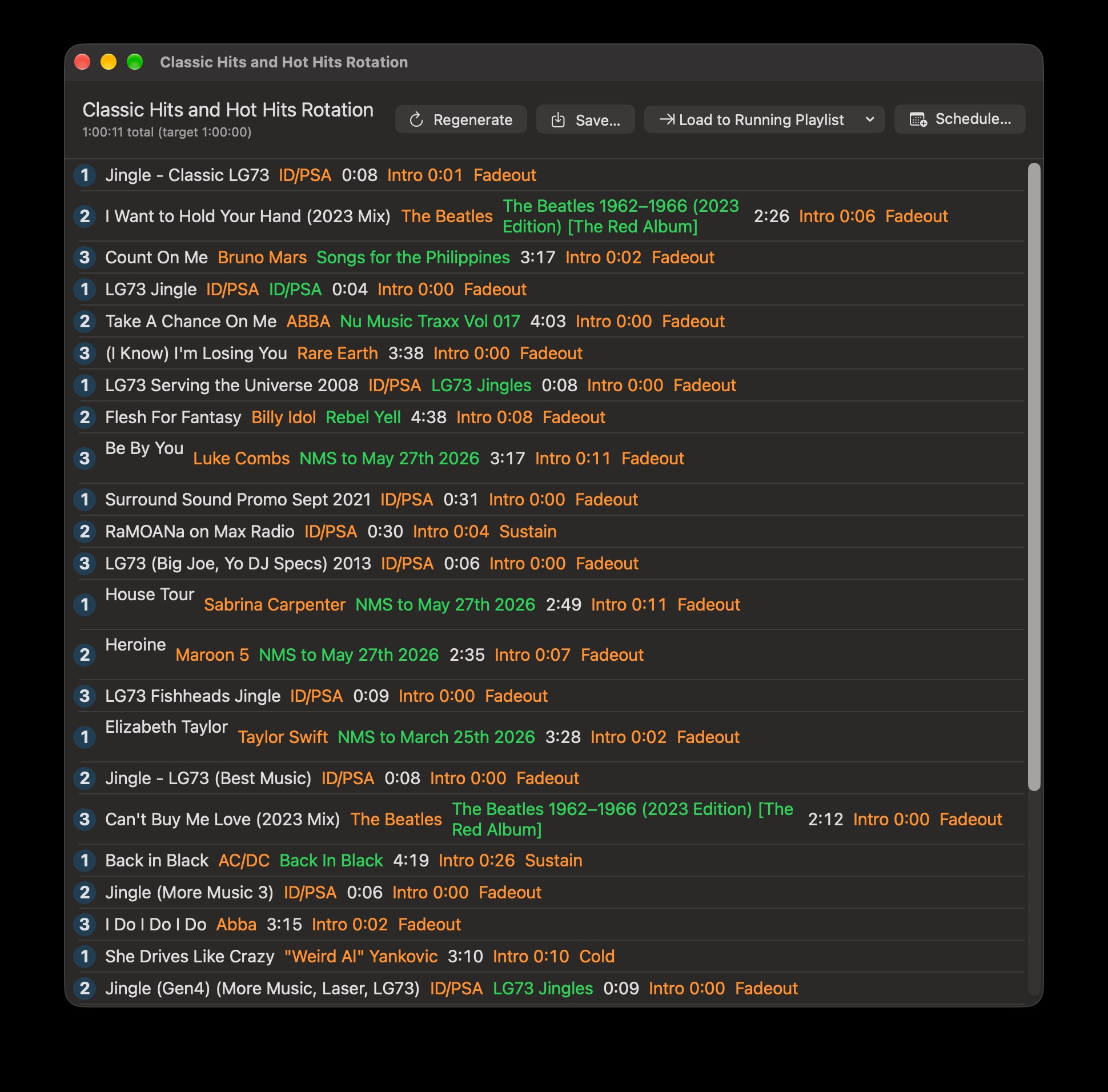Select Jingle (Gen4) (More Music, Laser, LG73) title
The height and width of the screenshot is (1092, 1108).
(263, 989)
